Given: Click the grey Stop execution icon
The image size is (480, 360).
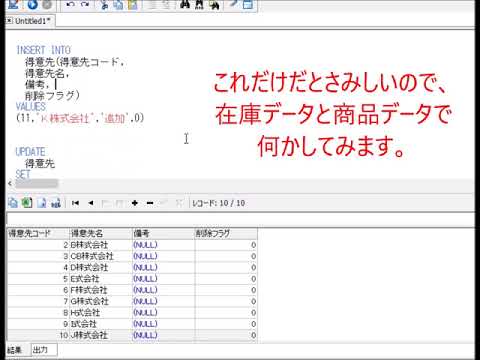Looking at the screenshot, I should click(47, 4).
